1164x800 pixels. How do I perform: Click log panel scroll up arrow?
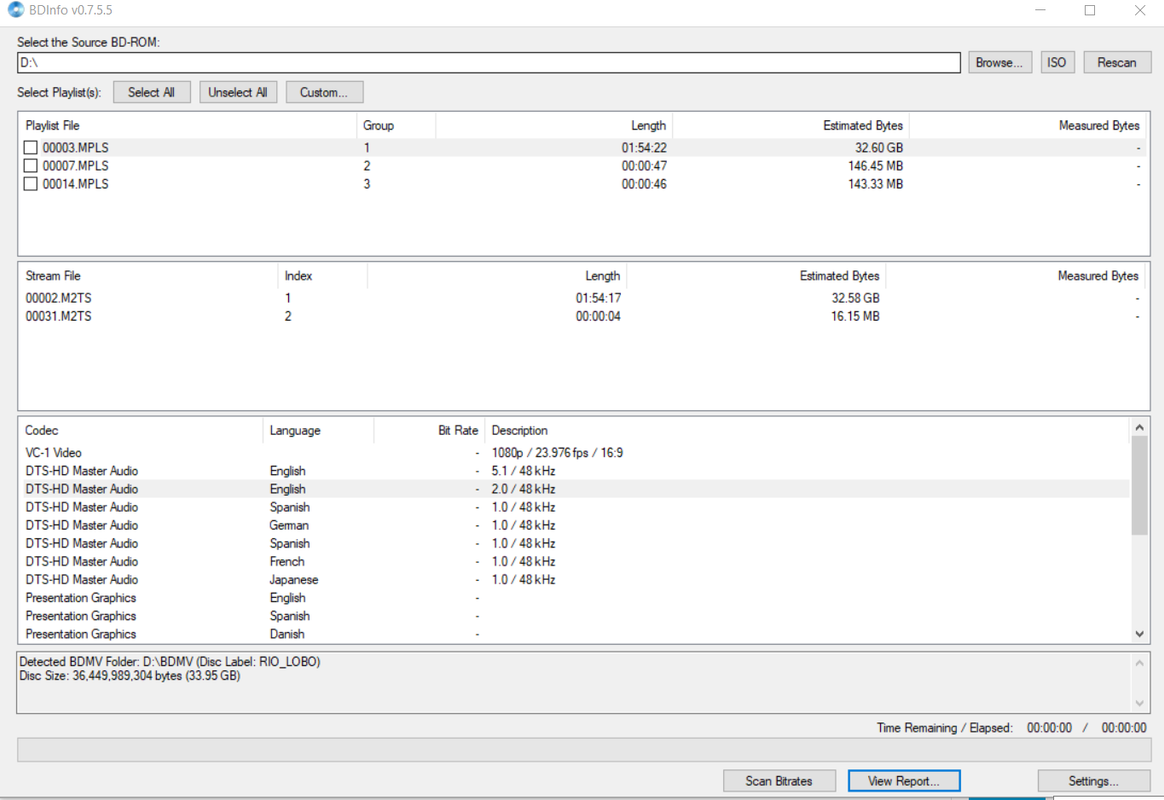(x=1140, y=662)
